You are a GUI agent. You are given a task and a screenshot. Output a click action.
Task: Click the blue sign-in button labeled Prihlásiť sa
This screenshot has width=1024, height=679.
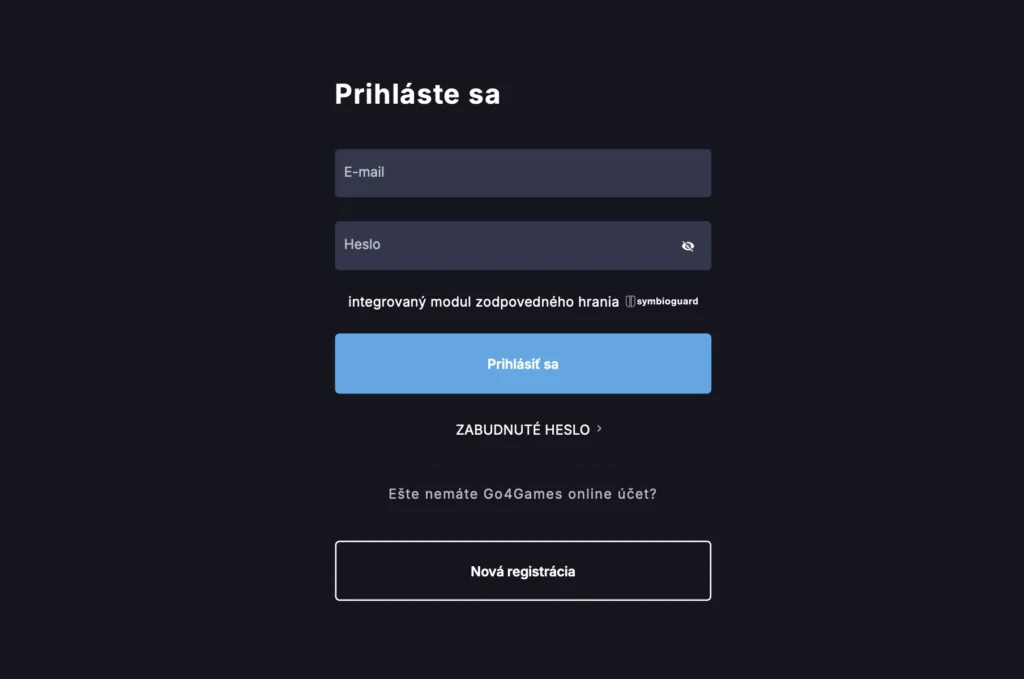click(522, 363)
